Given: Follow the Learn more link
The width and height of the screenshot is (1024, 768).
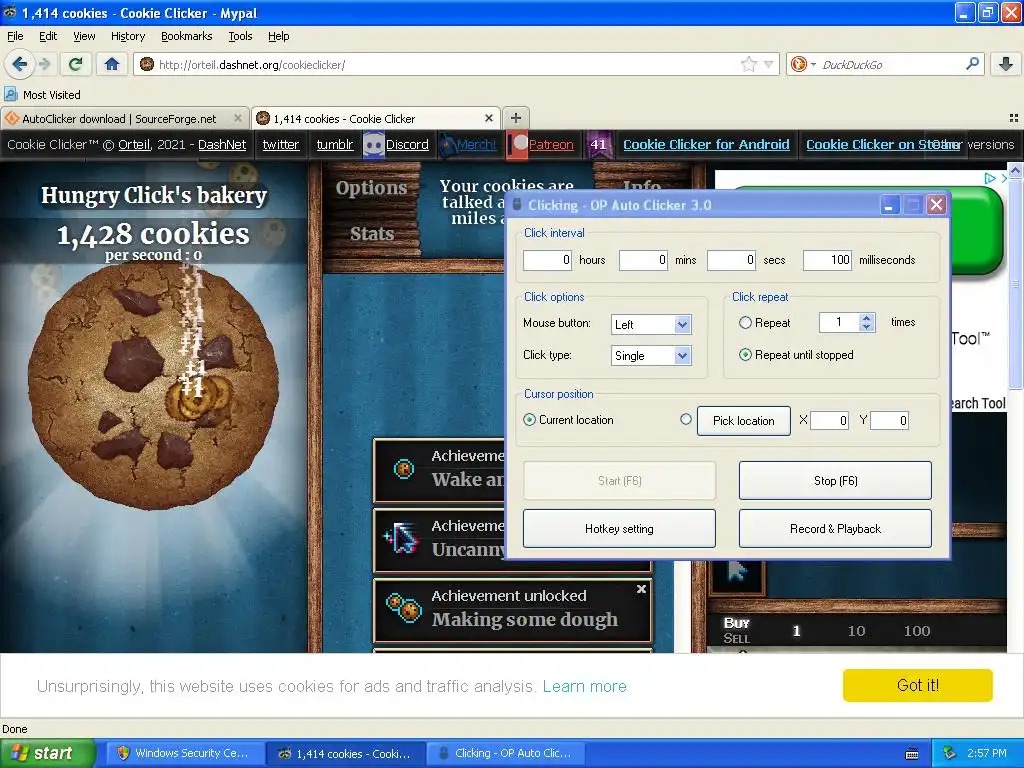Looking at the screenshot, I should pyautogui.click(x=584, y=686).
